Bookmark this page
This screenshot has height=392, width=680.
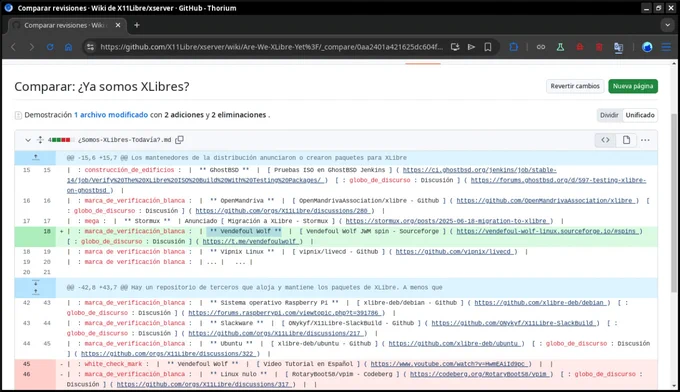click(488, 47)
